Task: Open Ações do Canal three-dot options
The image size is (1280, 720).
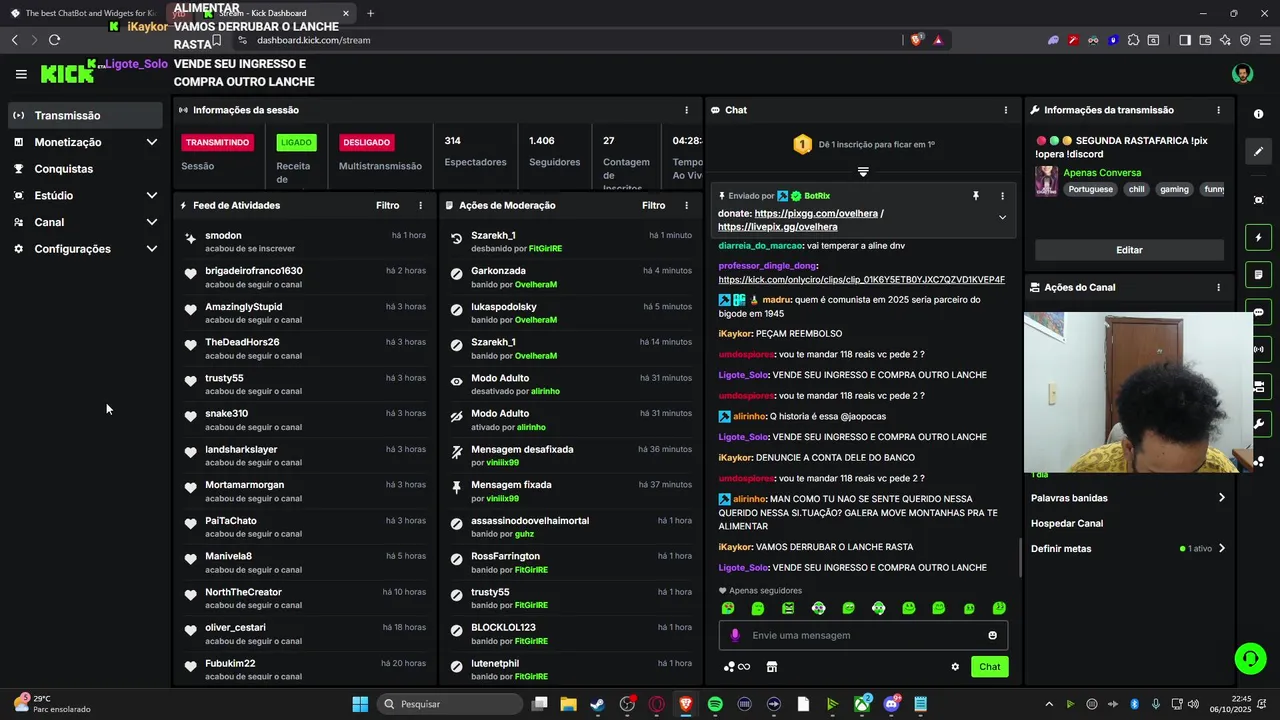Action: (x=1218, y=287)
